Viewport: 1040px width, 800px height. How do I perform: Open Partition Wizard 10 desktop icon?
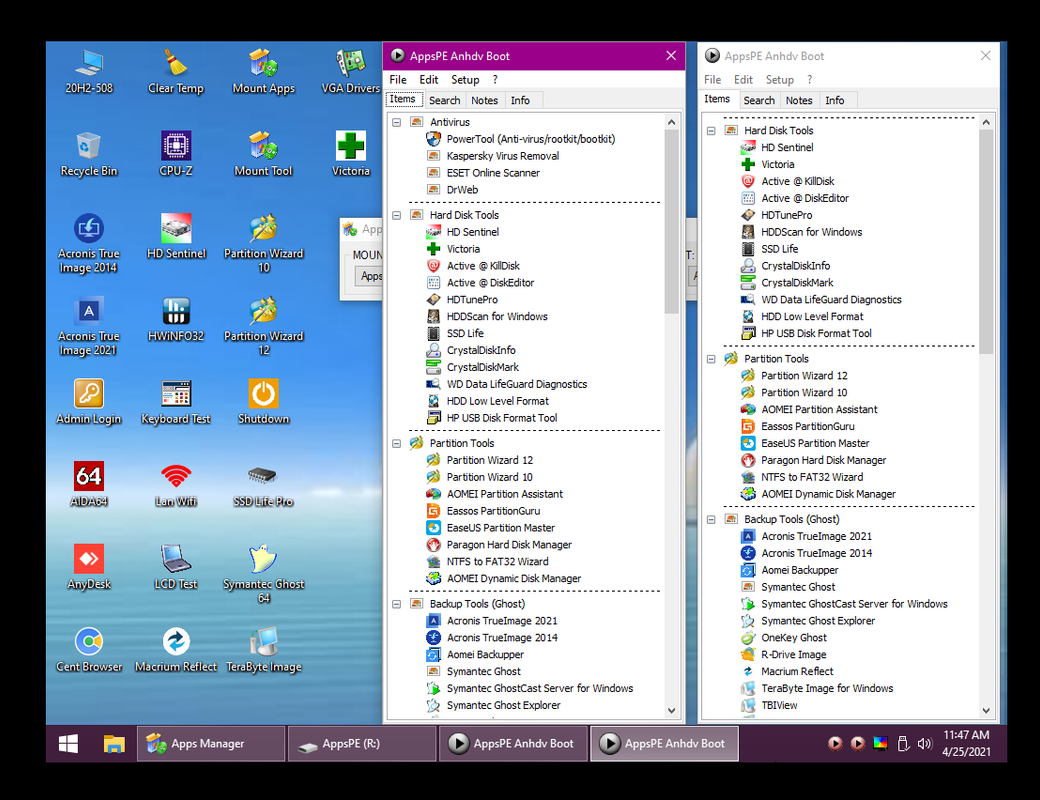click(263, 243)
